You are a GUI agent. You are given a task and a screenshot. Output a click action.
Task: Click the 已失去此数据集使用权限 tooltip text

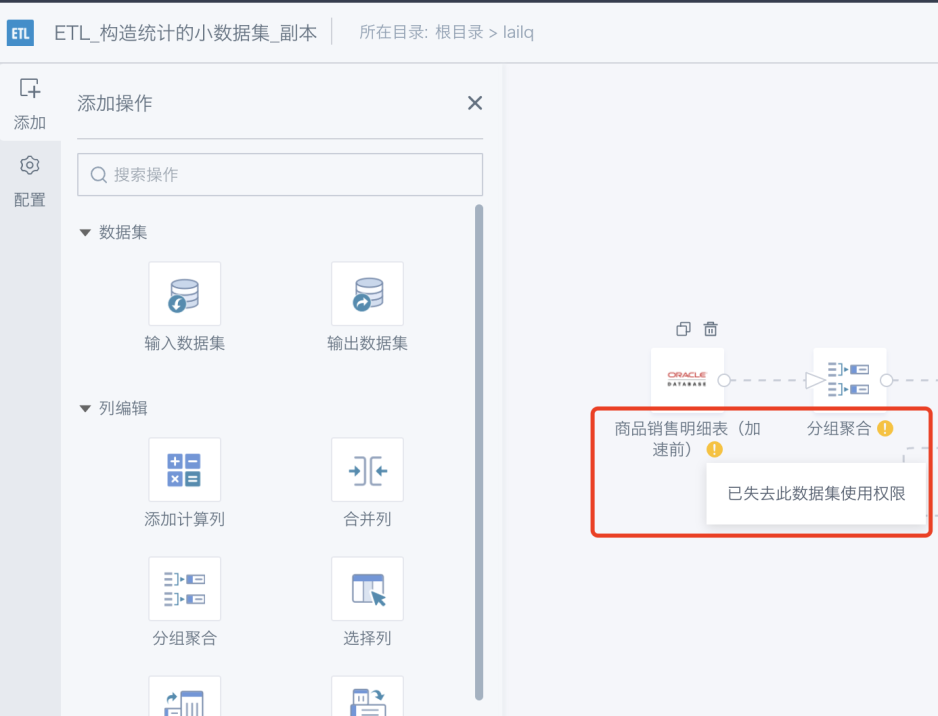816,493
